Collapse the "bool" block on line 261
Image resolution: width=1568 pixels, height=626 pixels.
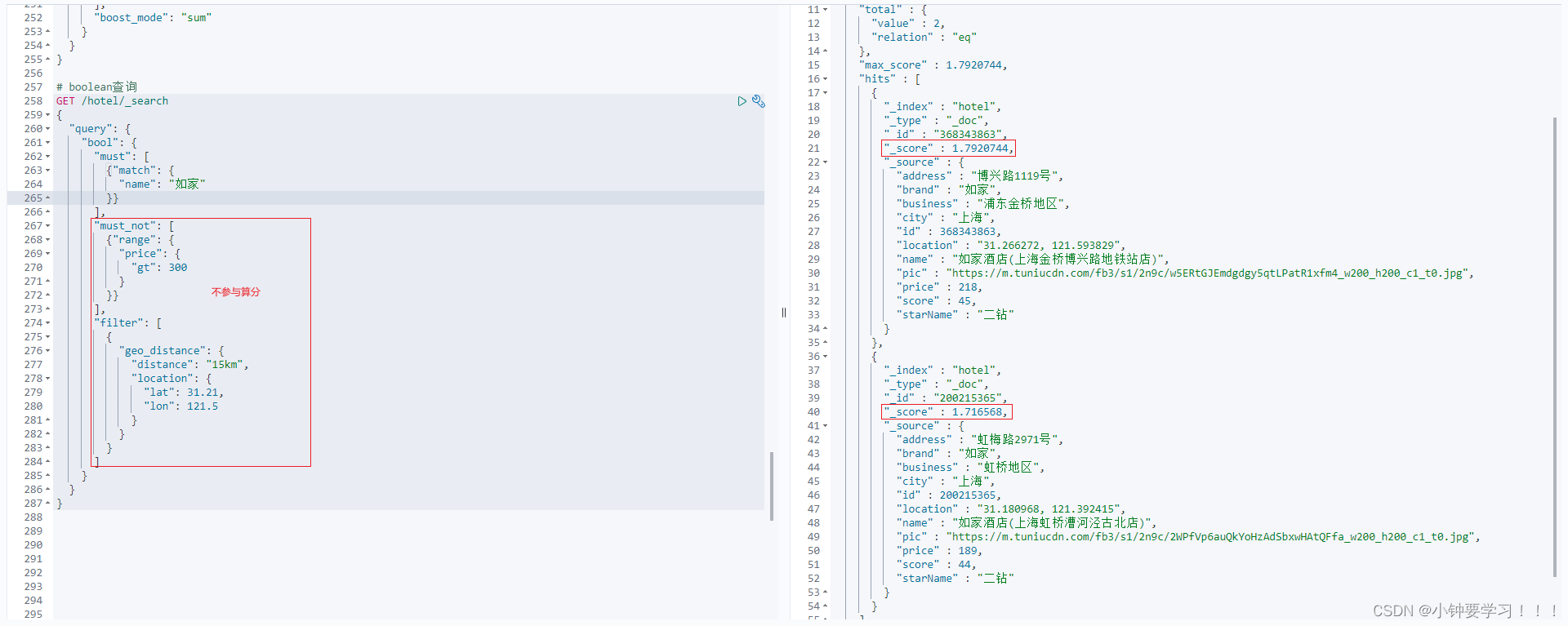coord(48,143)
